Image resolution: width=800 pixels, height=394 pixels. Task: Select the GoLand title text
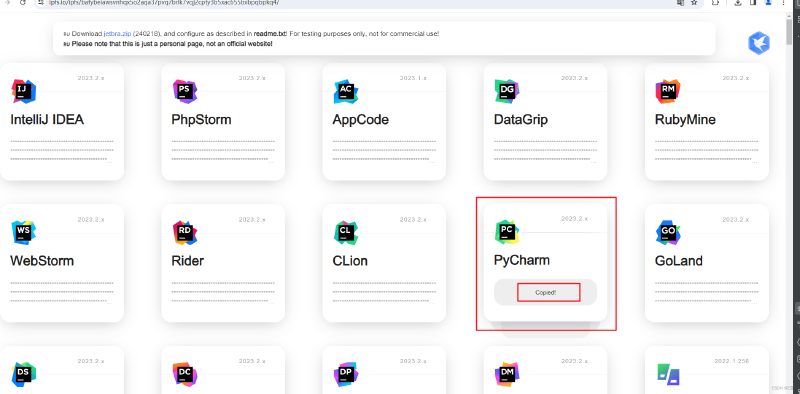click(x=679, y=261)
